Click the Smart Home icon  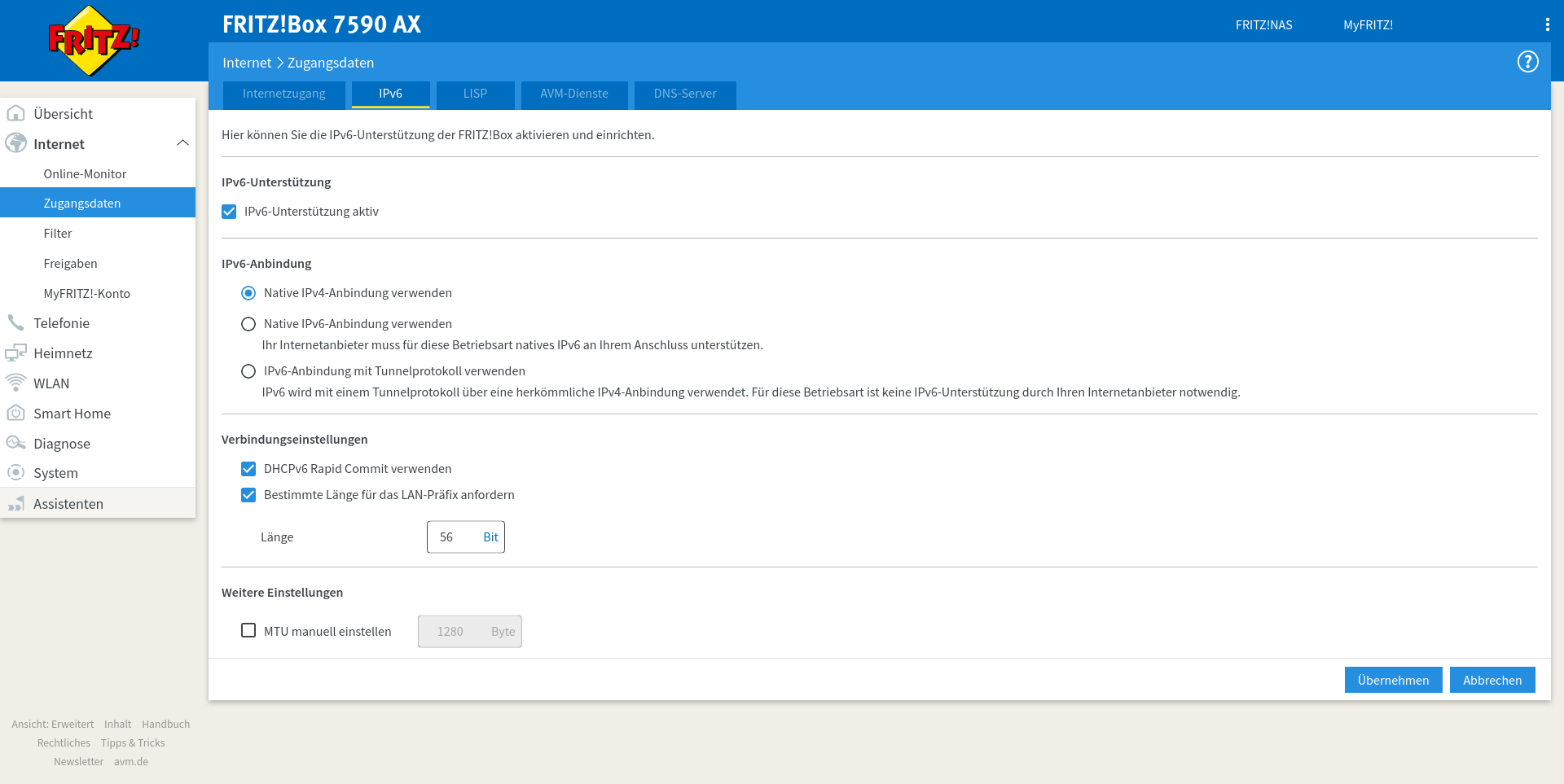point(15,413)
